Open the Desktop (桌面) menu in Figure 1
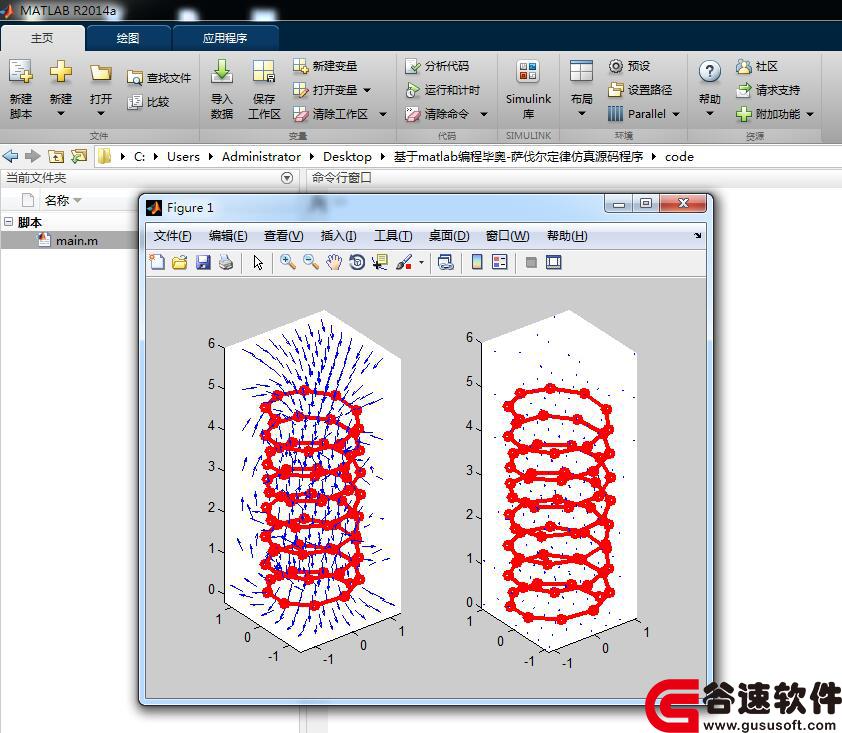The width and height of the screenshot is (842, 733). [x=449, y=236]
